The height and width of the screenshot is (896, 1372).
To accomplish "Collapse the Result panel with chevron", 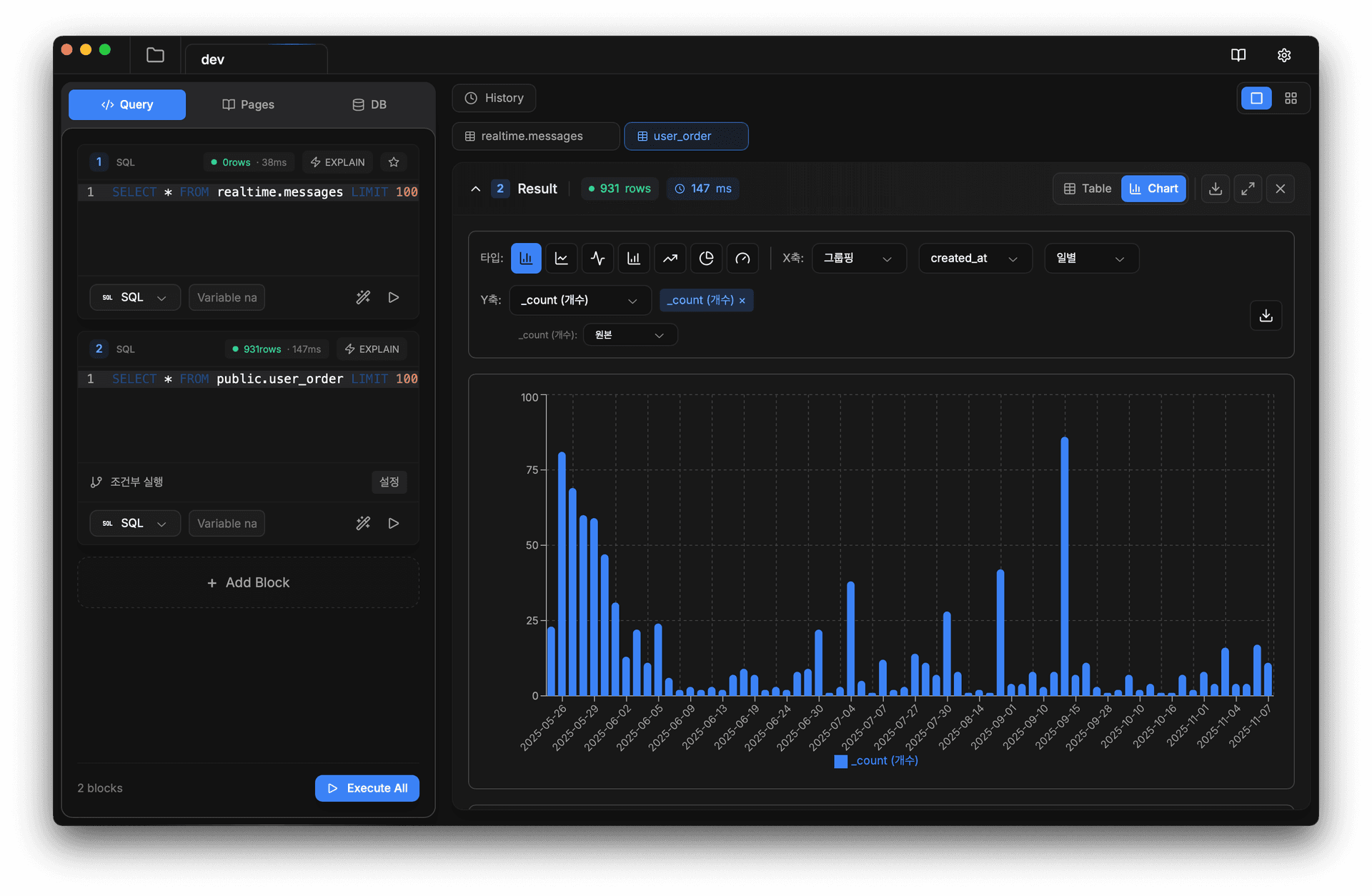I will tap(475, 189).
